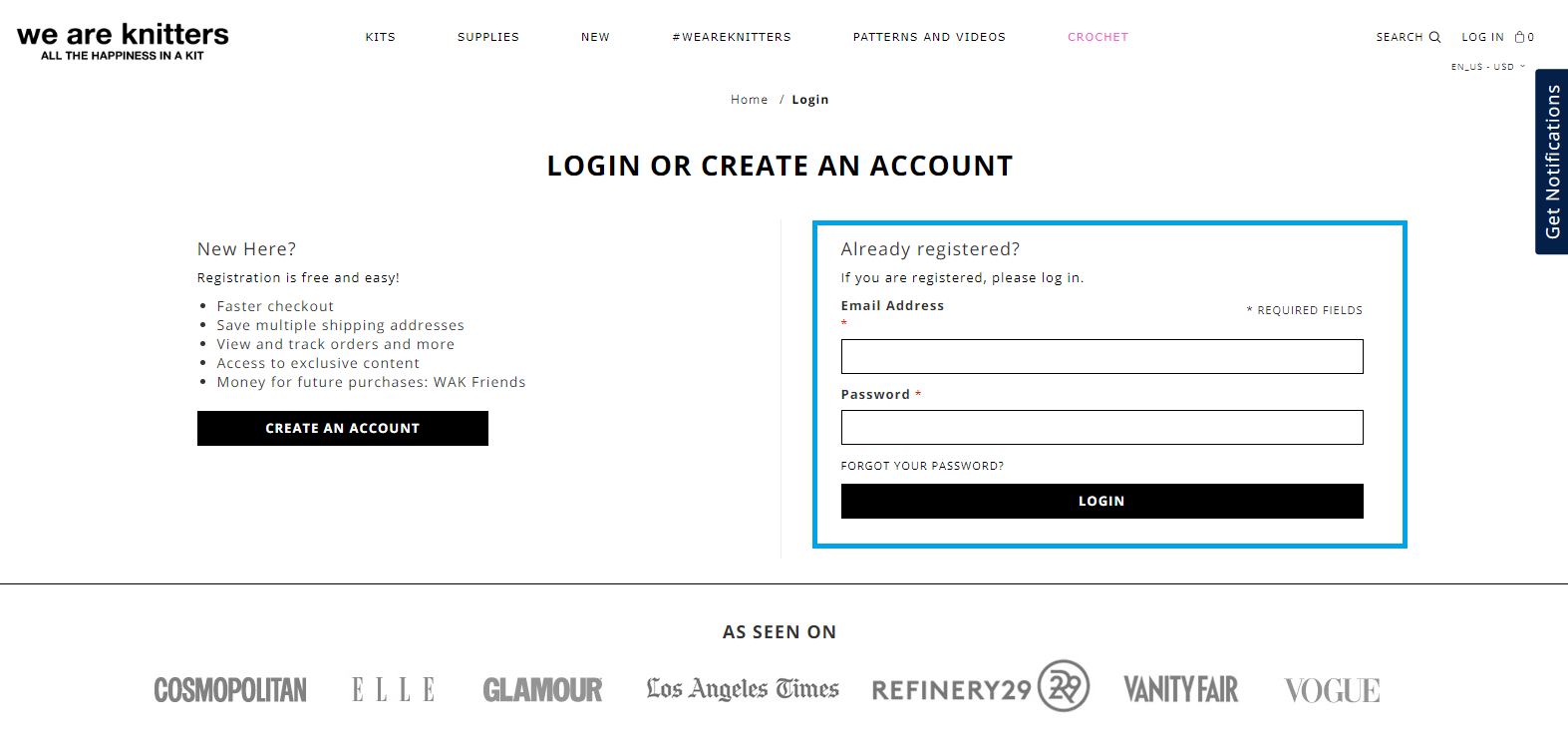Click the Vogue logo

point(1332,690)
